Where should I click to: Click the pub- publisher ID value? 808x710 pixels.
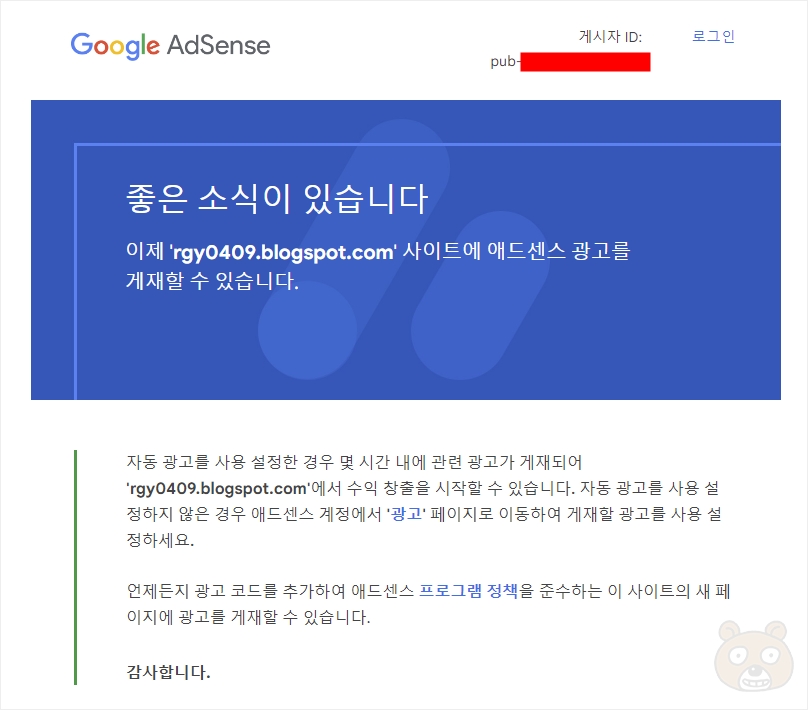click(570, 62)
